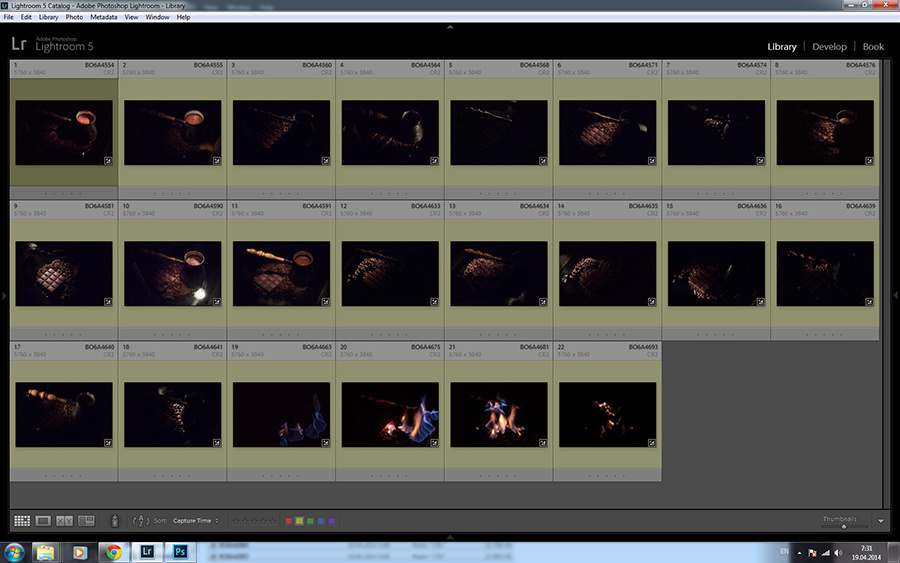Open Survey view in the toolbar
Image resolution: width=900 pixels, height=563 pixels.
(x=86, y=521)
